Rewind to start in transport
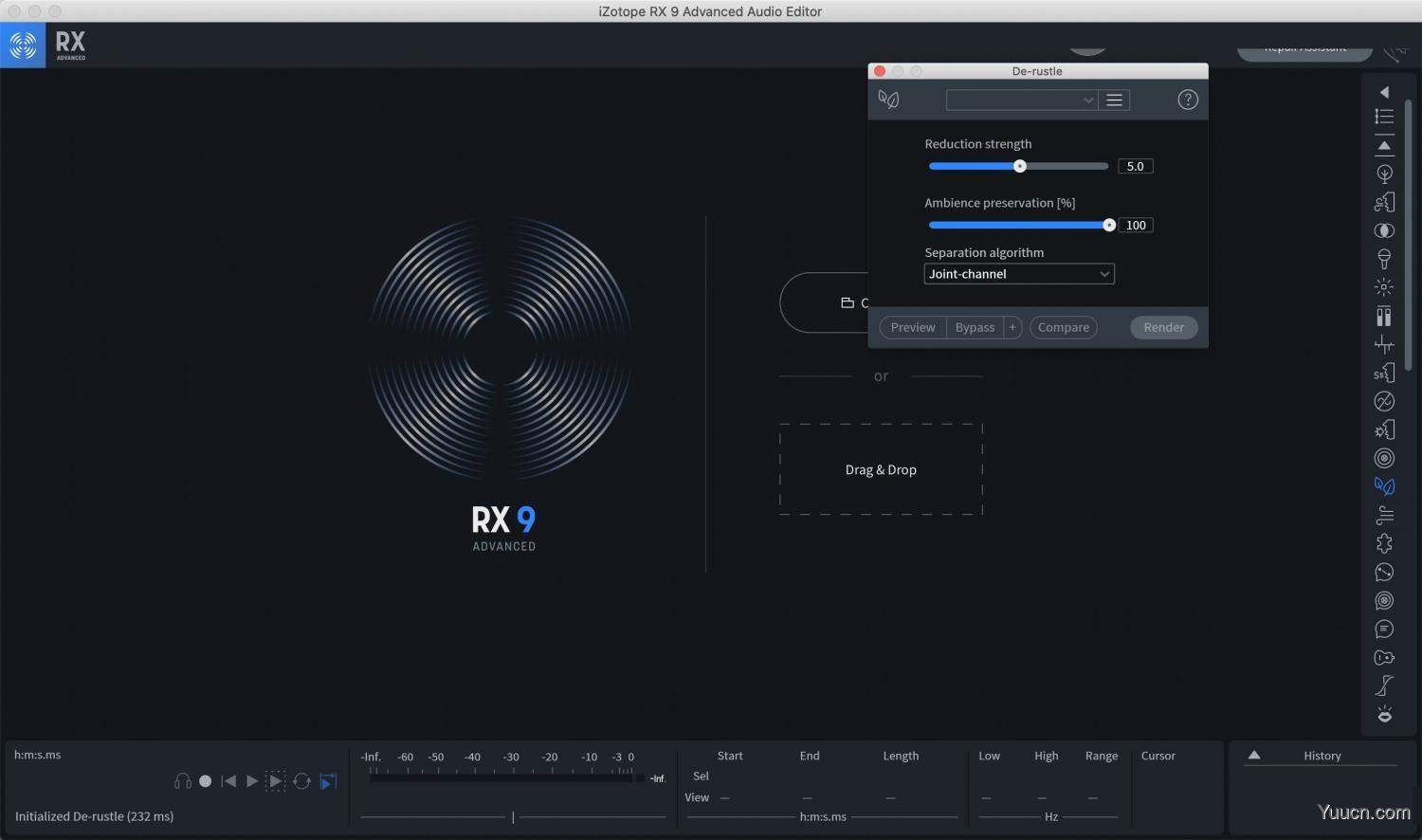 [228, 781]
